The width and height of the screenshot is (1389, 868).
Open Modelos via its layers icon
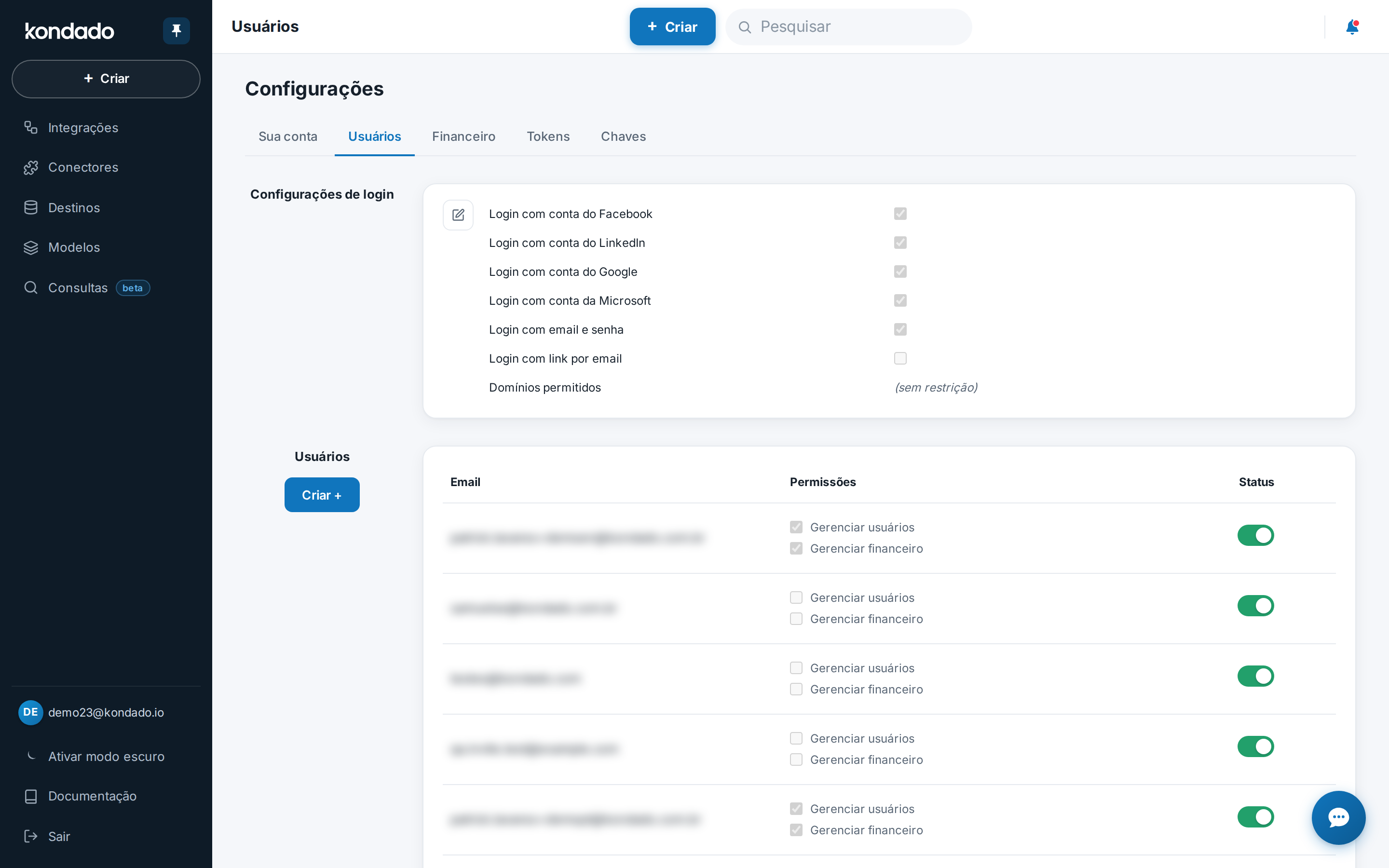(x=31, y=247)
